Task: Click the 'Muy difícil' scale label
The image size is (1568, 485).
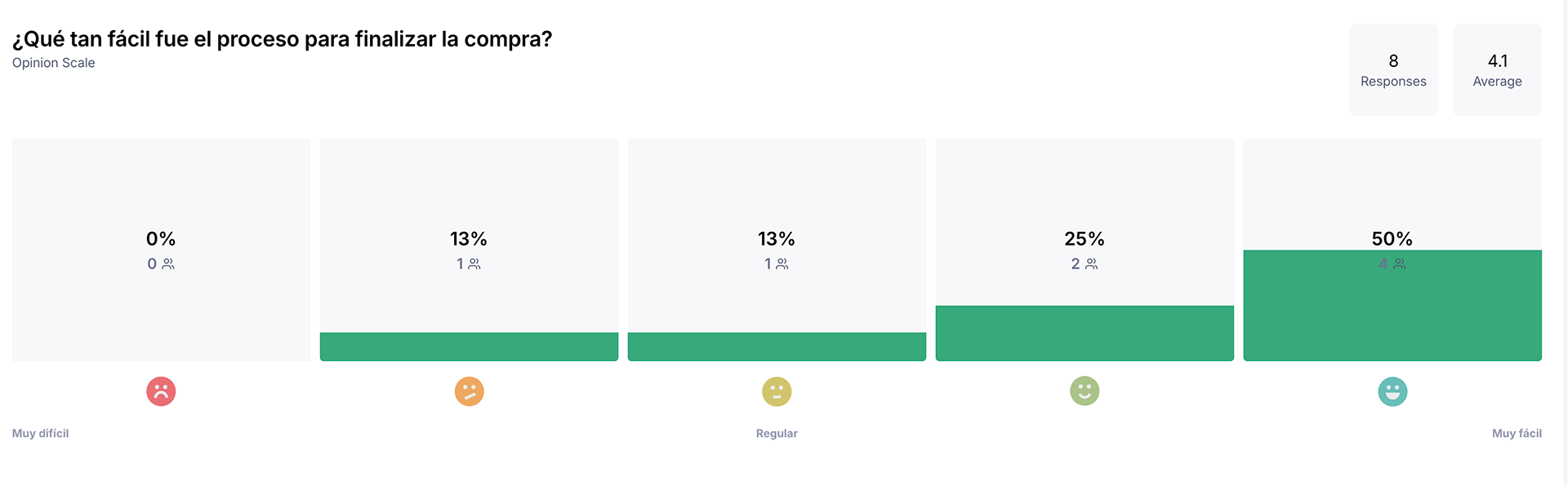Action: 40,434
